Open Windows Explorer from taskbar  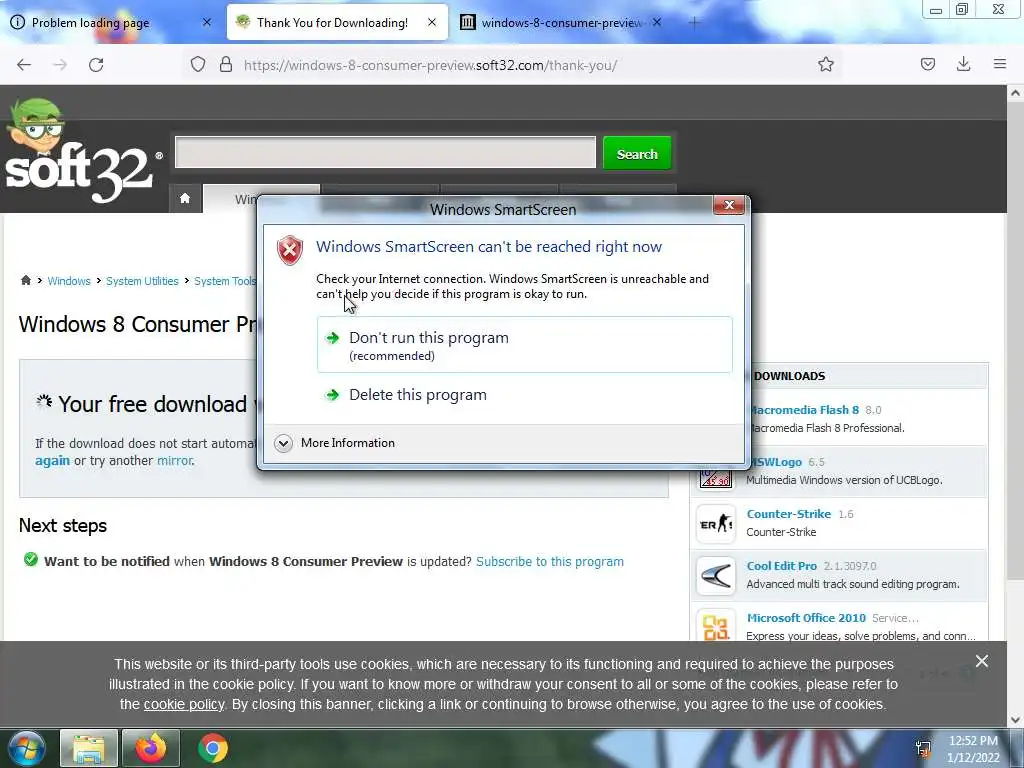(89, 748)
